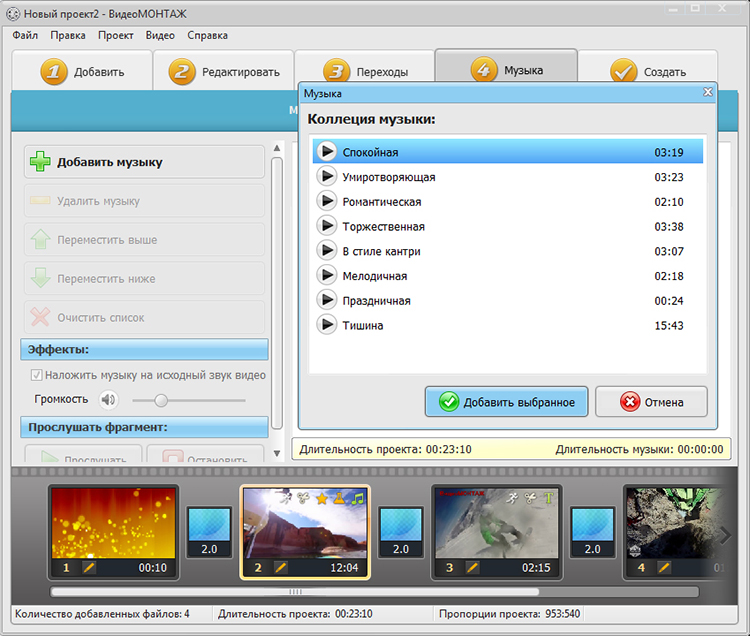The image size is (750, 636).
Task: Play preview of Торжественная track
Action: [x=326, y=226]
